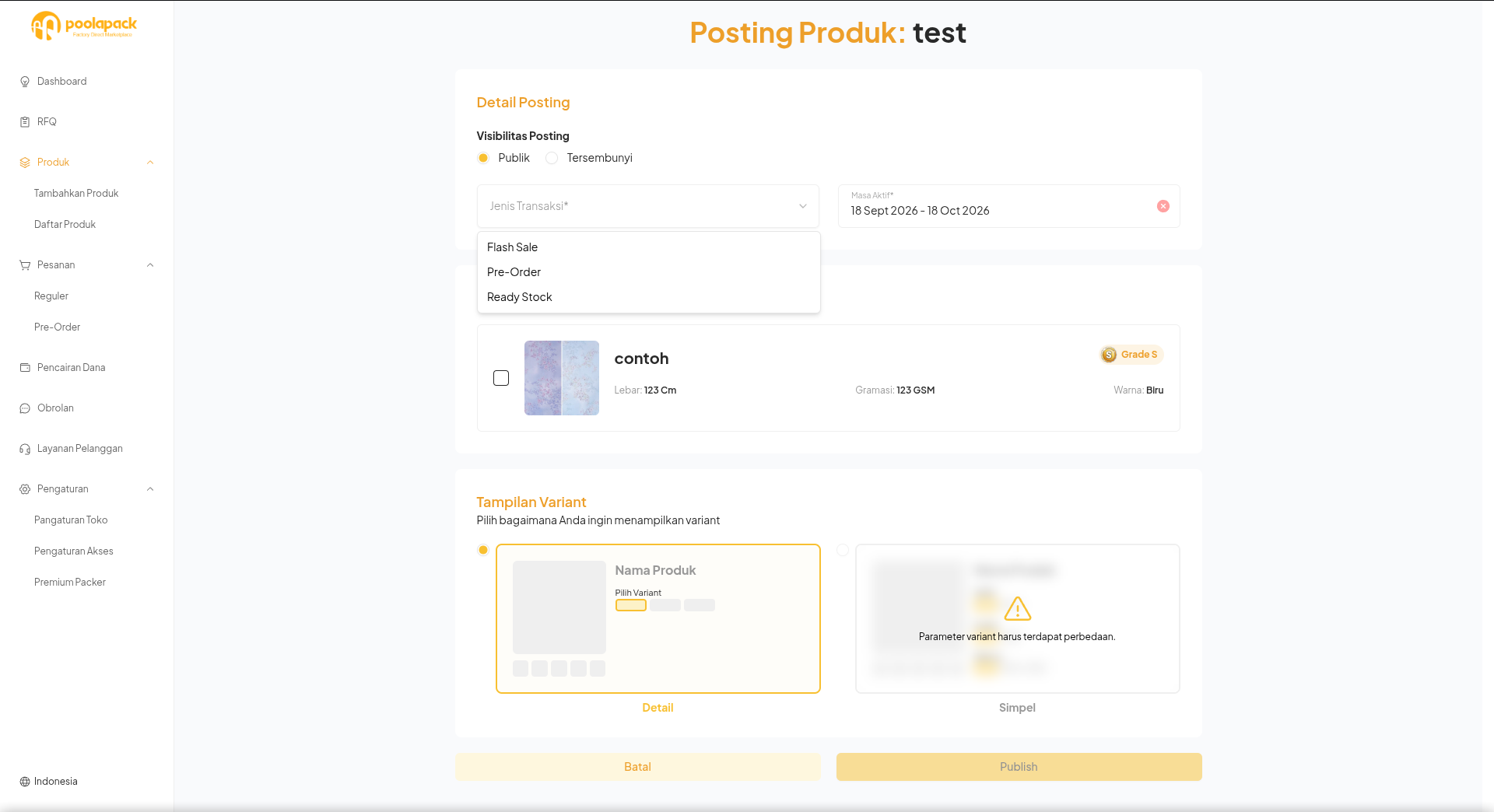
Task: Open Daftar Produk page
Action: pyautogui.click(x=65, y=225)
